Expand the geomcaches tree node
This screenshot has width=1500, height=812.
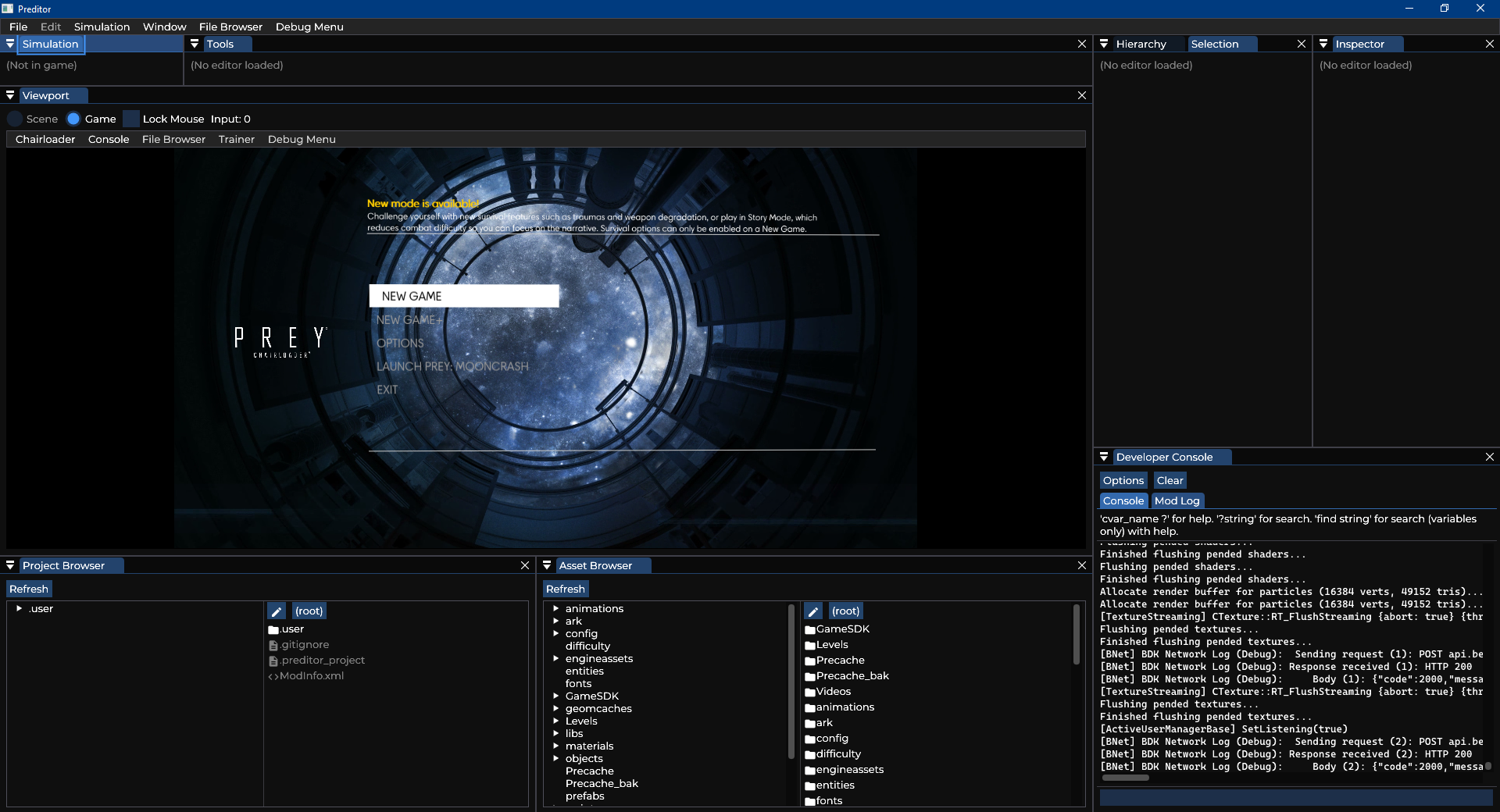tap(555, 708)
